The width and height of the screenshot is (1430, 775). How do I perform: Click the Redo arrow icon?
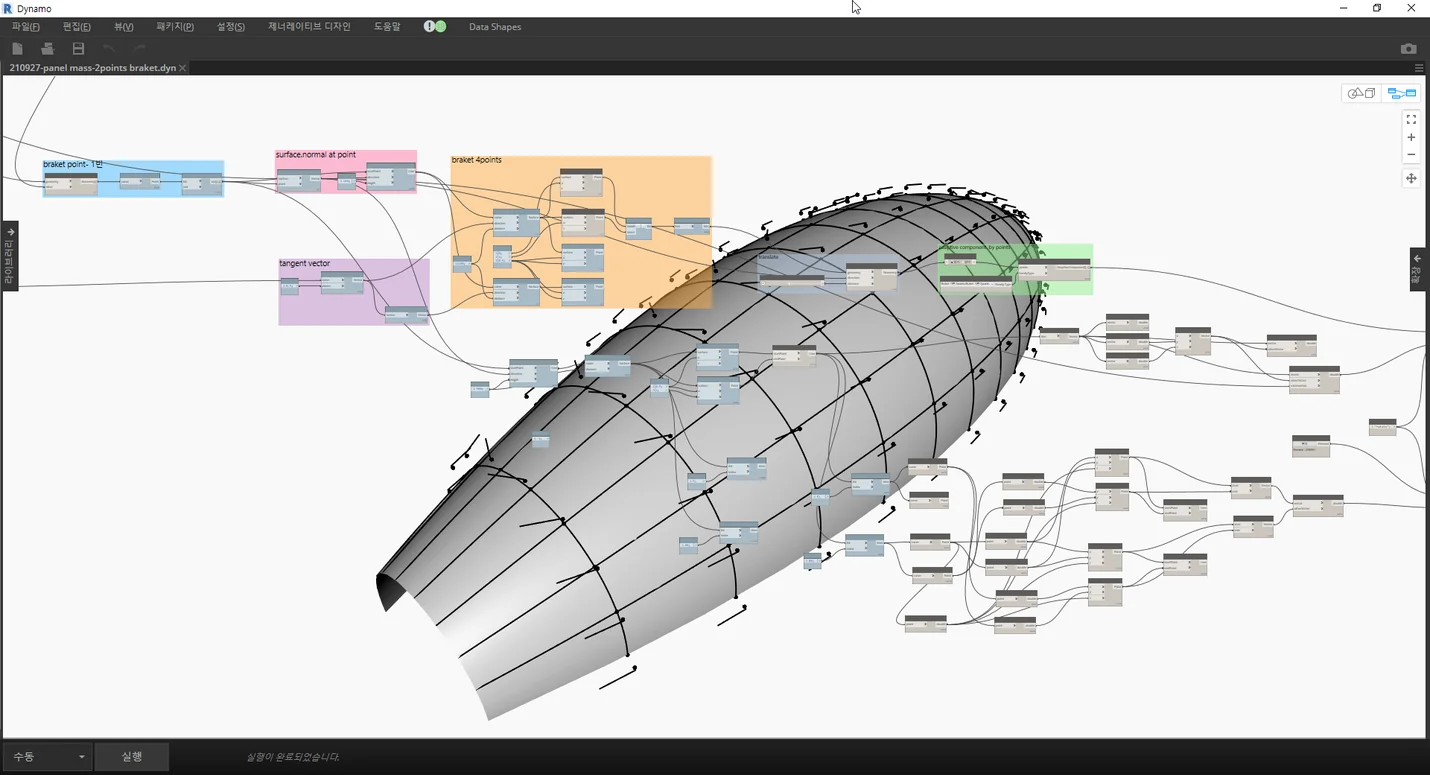pyautogui.click(x=139, y=48)
